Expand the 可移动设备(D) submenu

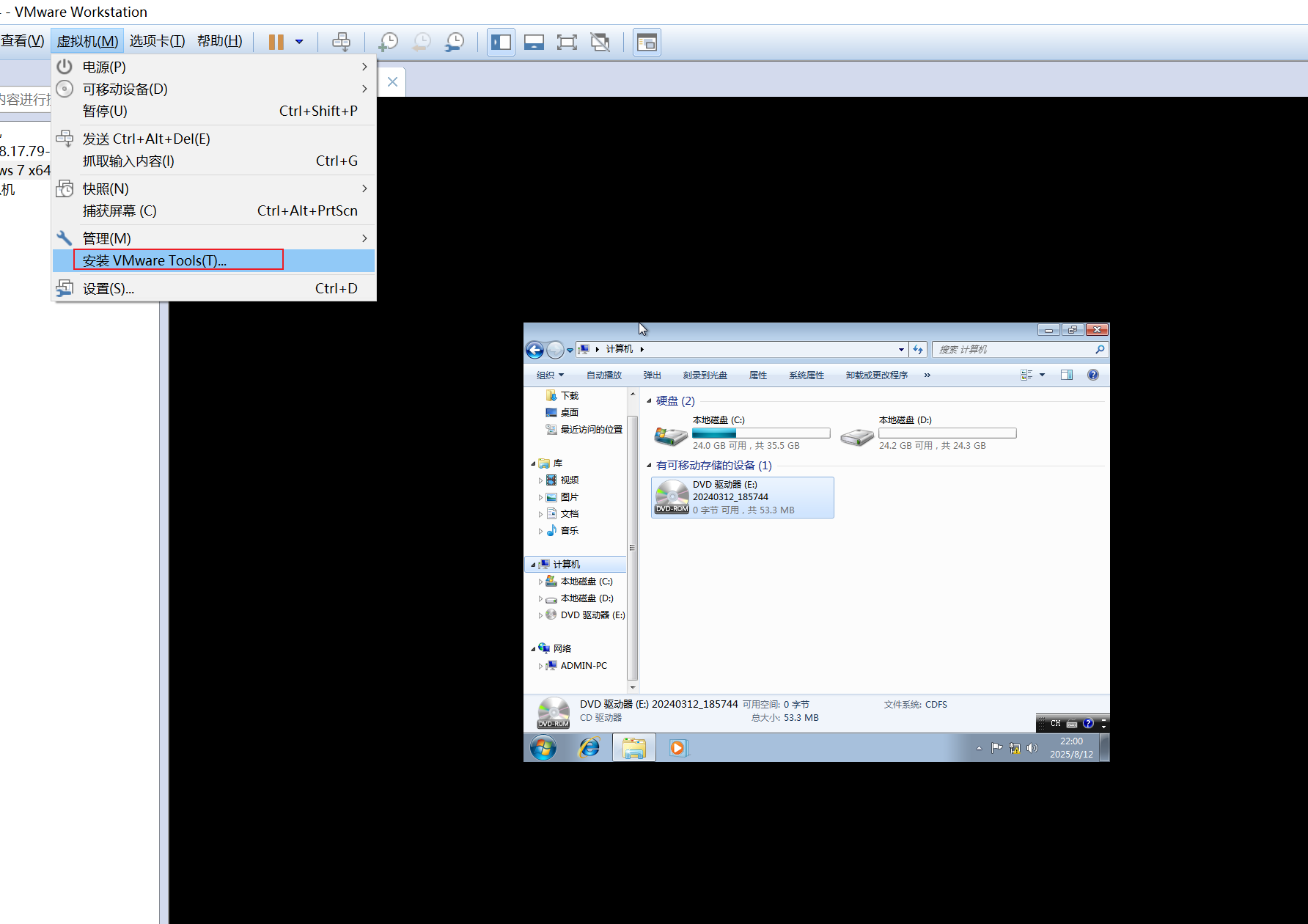(213, 89)
